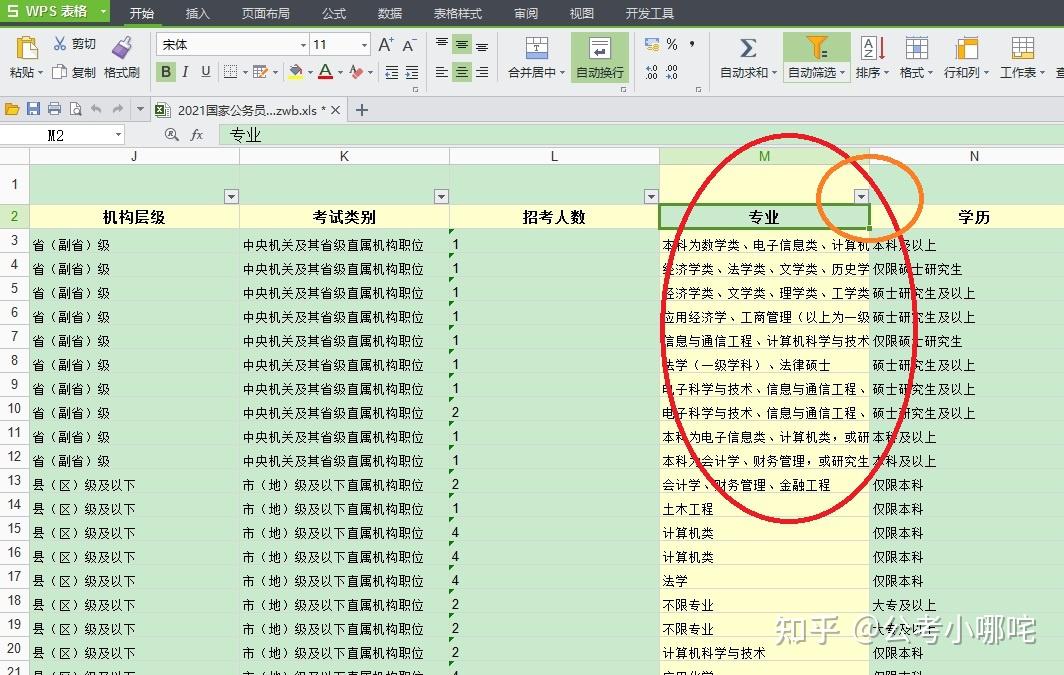Screen dimensions: 1064x675
Task: Decrease indent of cell text
Action: tap(392, 73)
